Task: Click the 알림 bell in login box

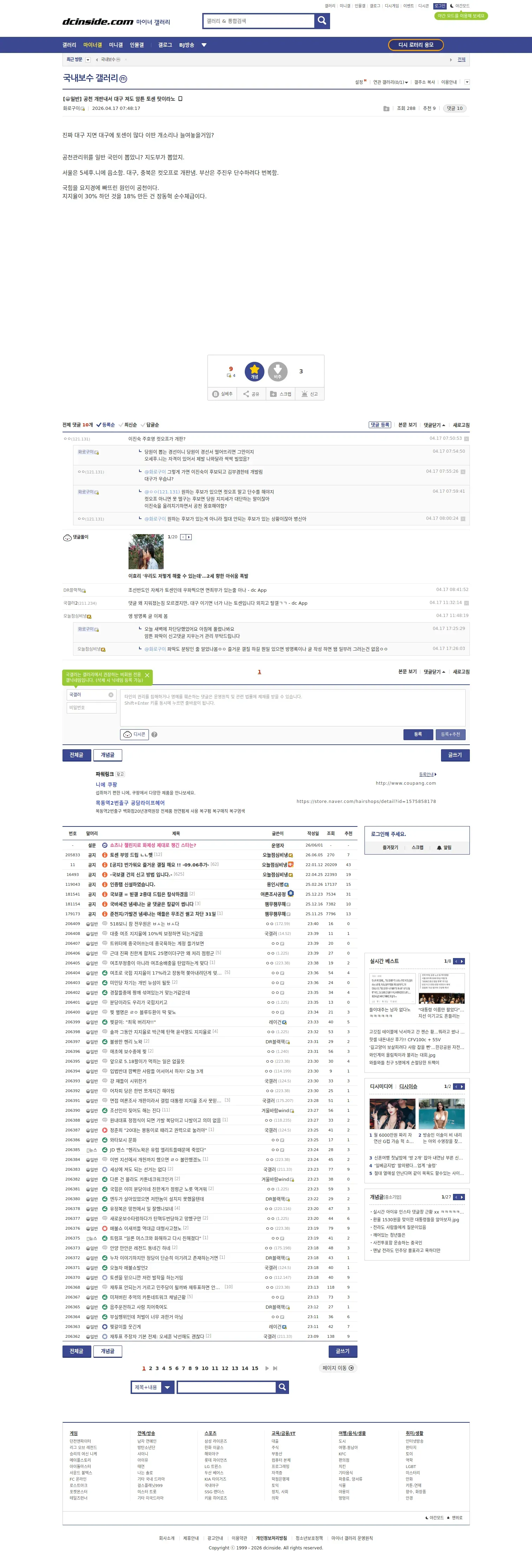Action: pos(444,847)
